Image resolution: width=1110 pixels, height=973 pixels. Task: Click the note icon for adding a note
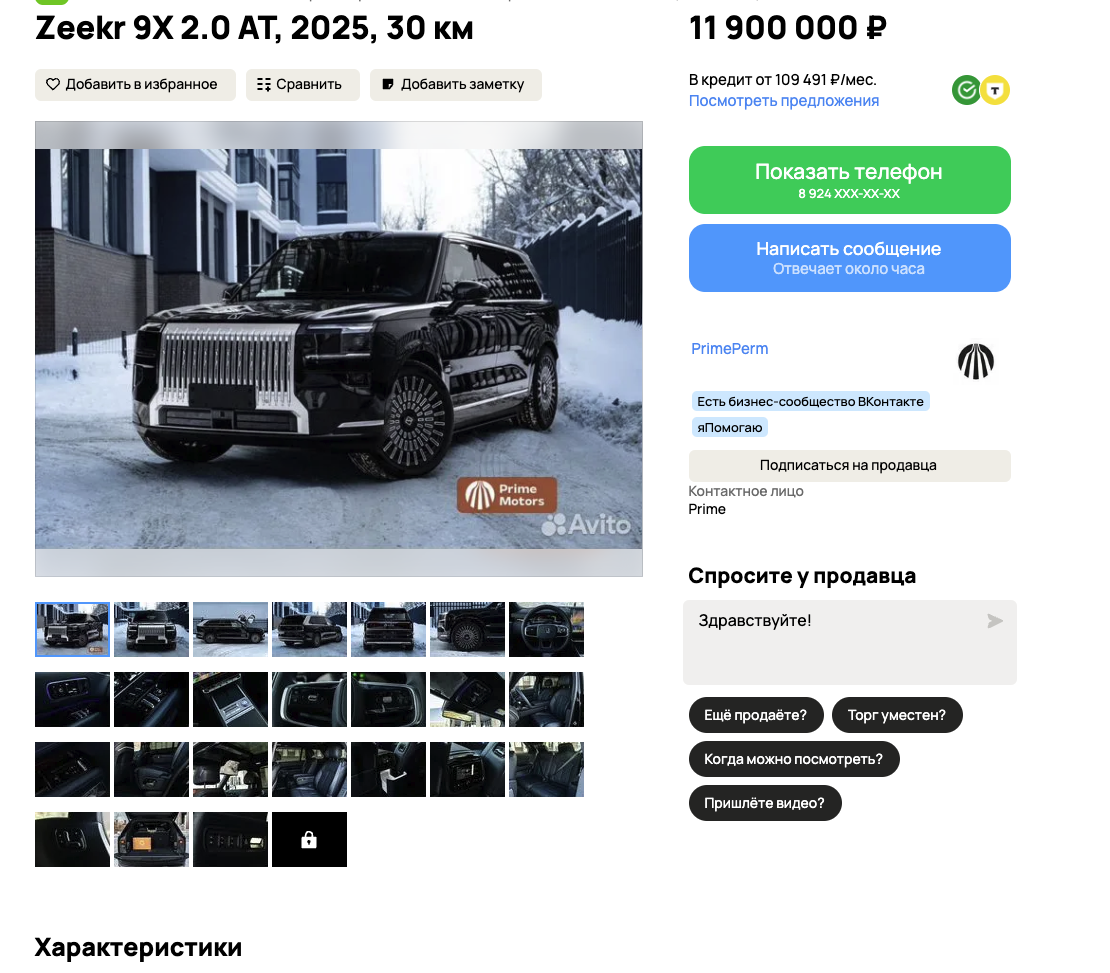(388, 84)
